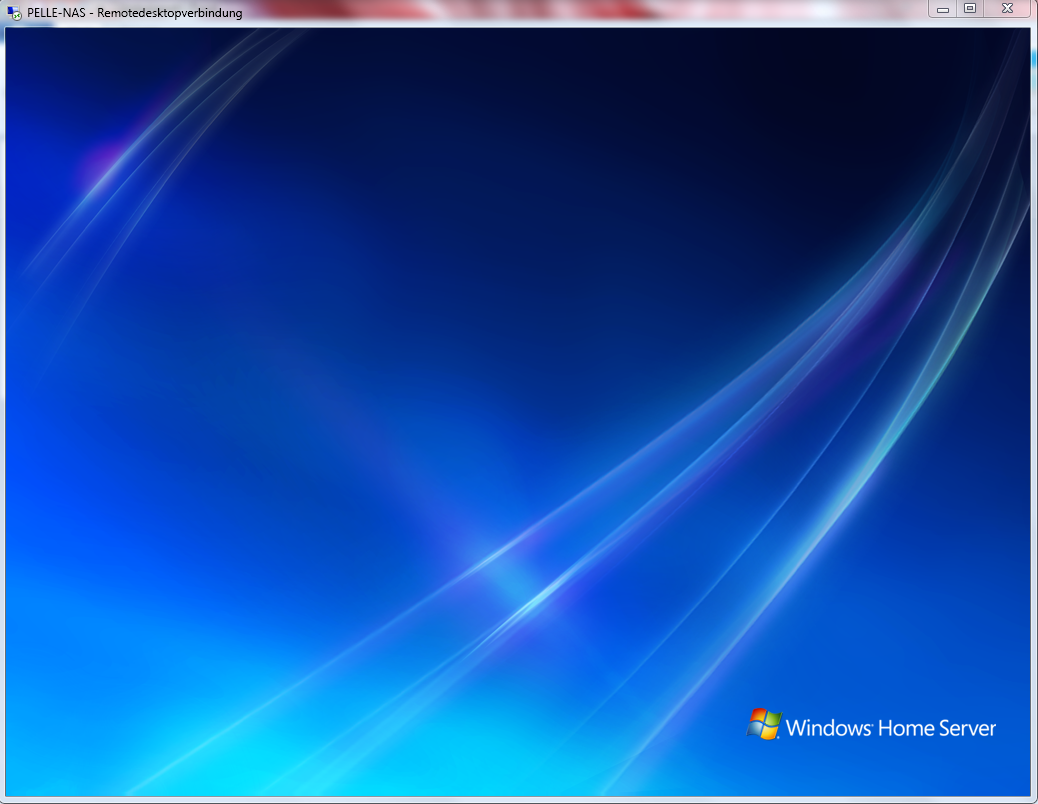Minimize the PELLE-NAS remote desktop window
The width and height of the screenshot is (1038, 804).
pyautogui.click(x=943, y=9)
